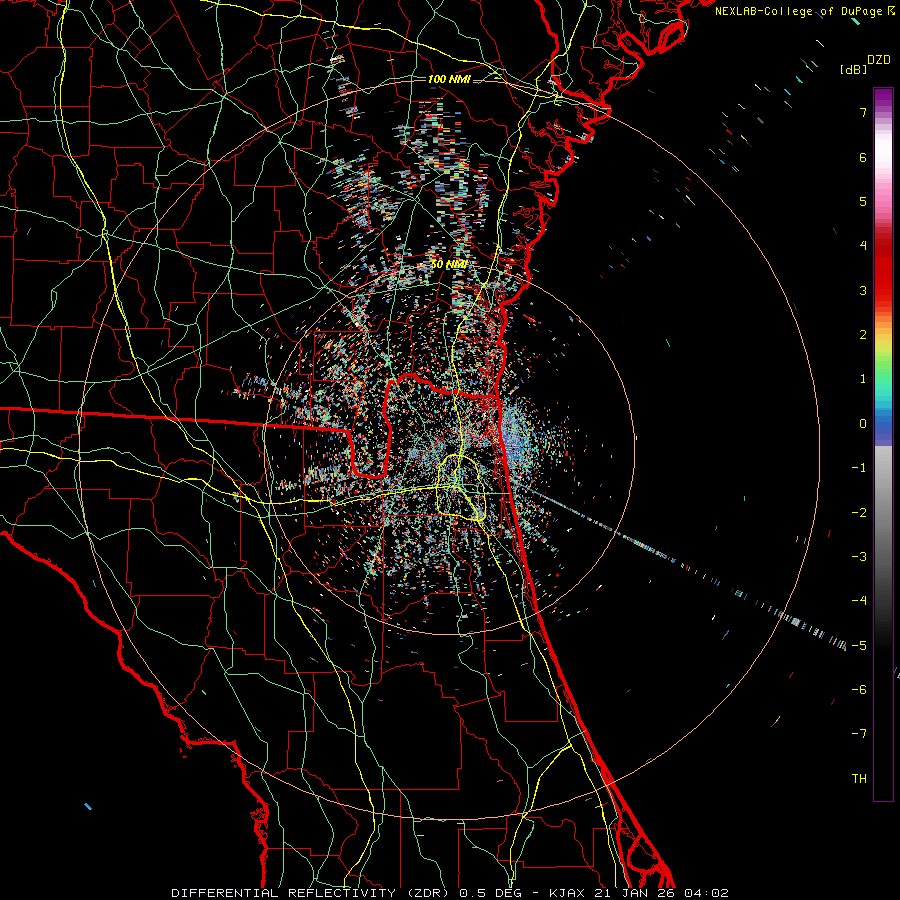Click the -4 value on color scale

tap(859, 601)
